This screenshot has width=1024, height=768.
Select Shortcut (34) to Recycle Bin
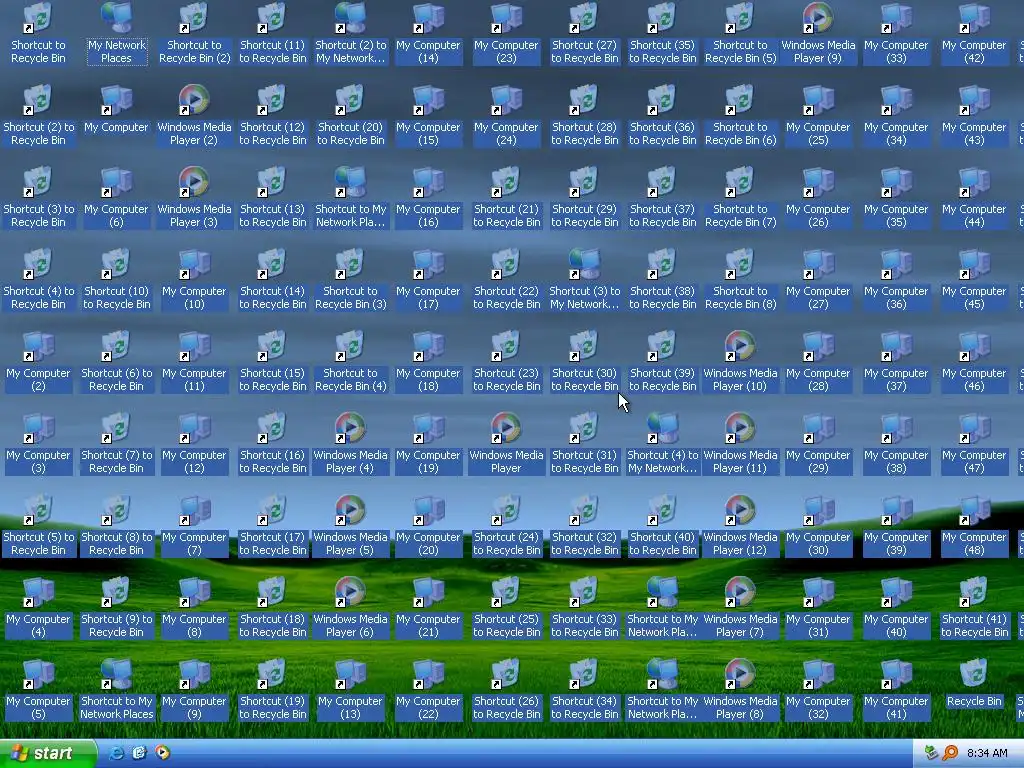click(584, 690)
